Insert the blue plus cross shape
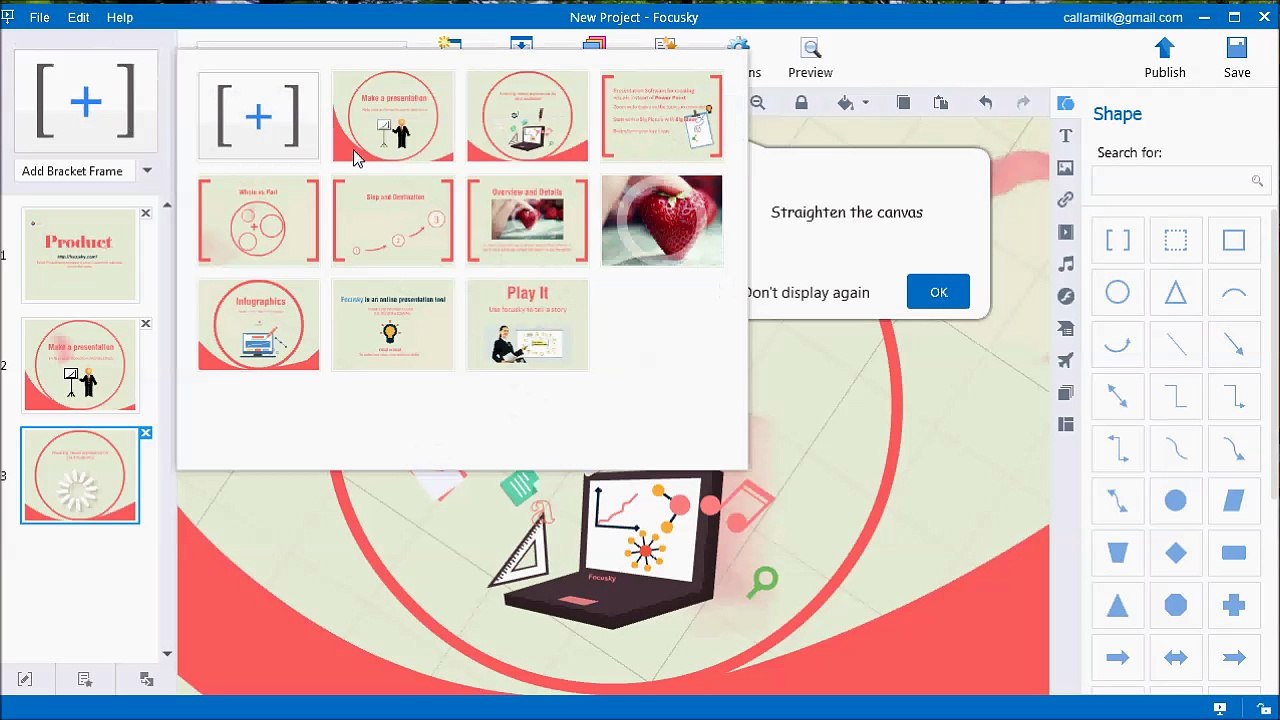Screen dimensions: 1280x720 [x=1234, y=605]
